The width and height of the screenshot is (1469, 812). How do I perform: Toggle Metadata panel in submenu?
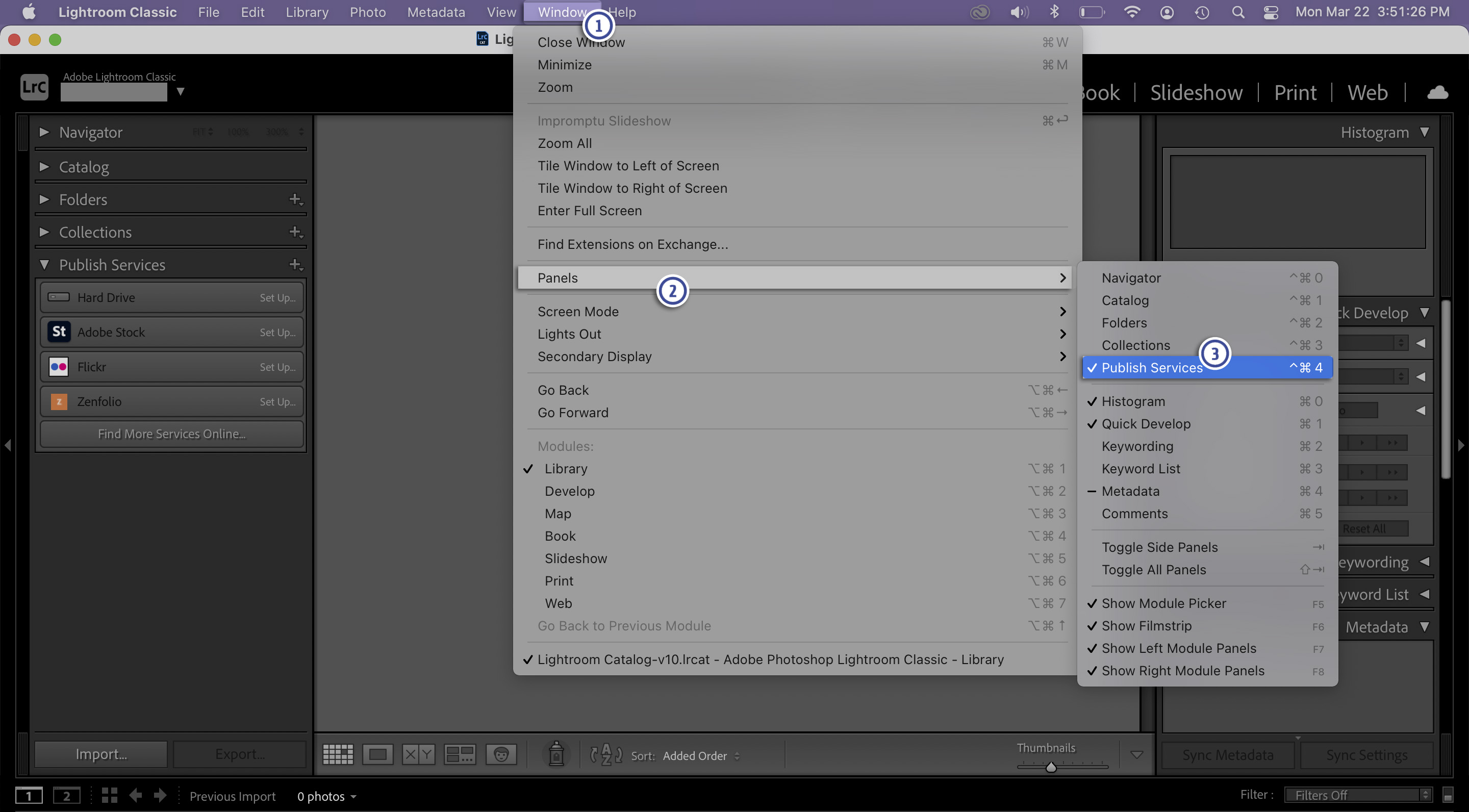pos(1207,491)
